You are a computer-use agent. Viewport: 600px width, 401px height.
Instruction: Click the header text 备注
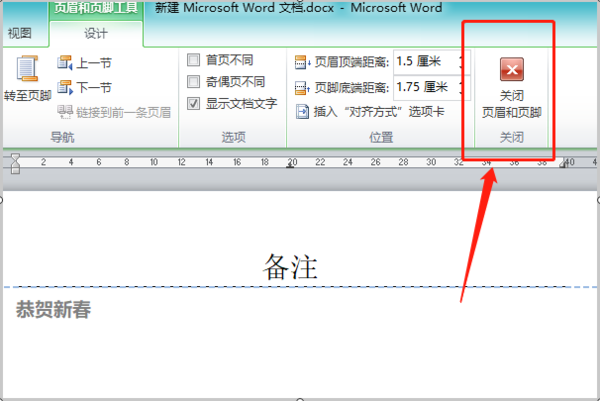[290, 267]
